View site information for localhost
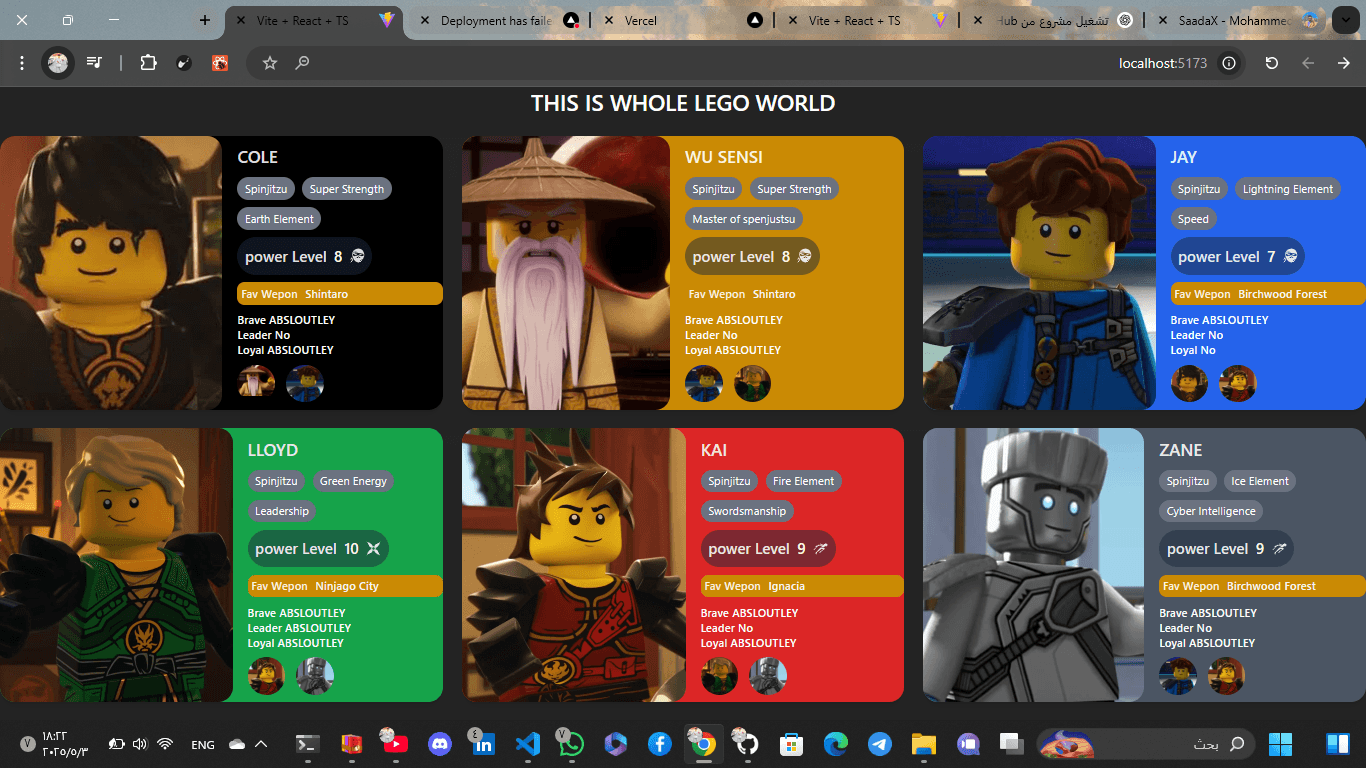 [1229, 63]
